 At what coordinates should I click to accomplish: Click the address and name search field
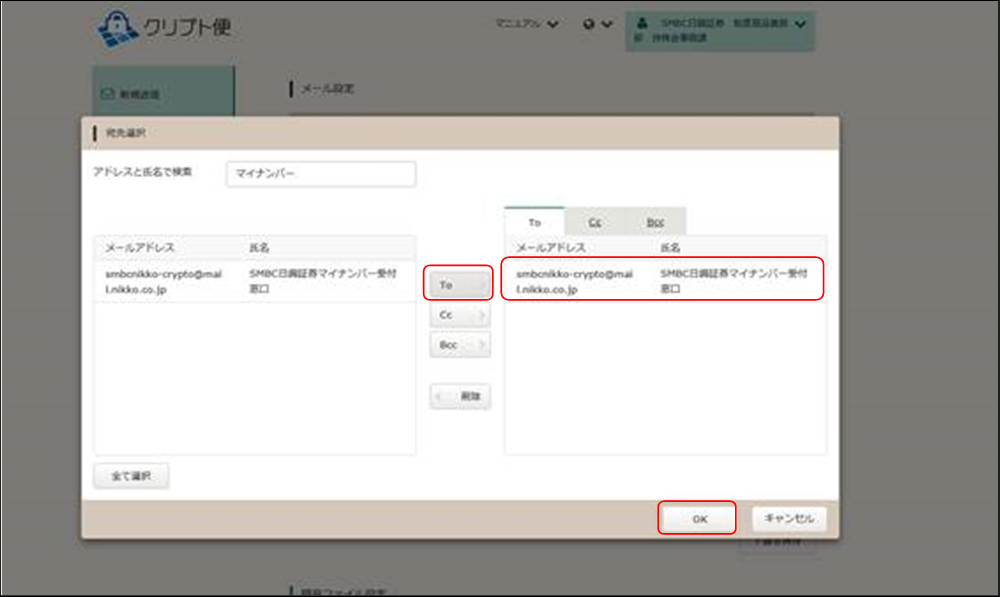point(320,173)
